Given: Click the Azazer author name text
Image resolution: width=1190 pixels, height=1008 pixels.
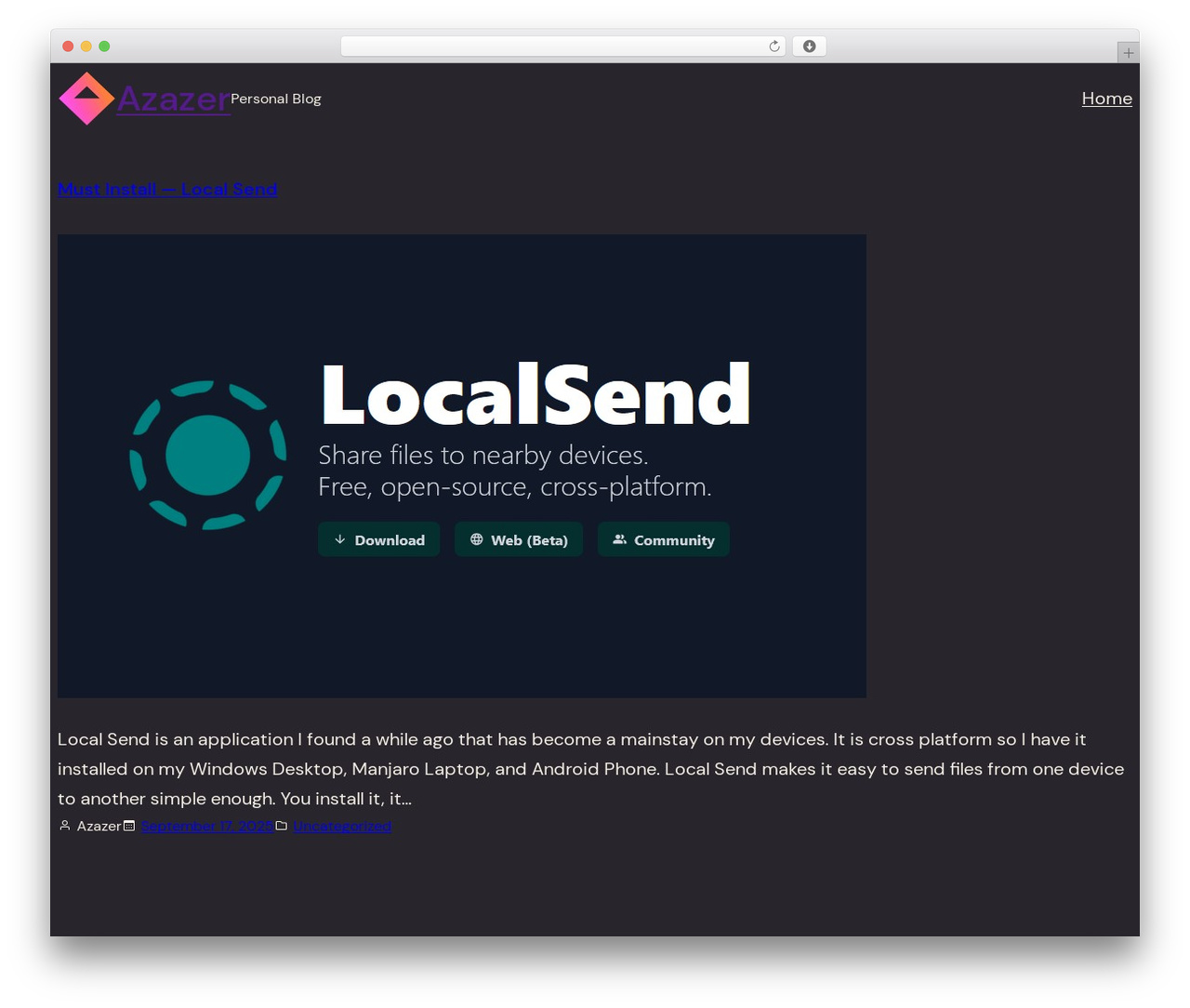Looking at the screenshot, I should point(99,826).
